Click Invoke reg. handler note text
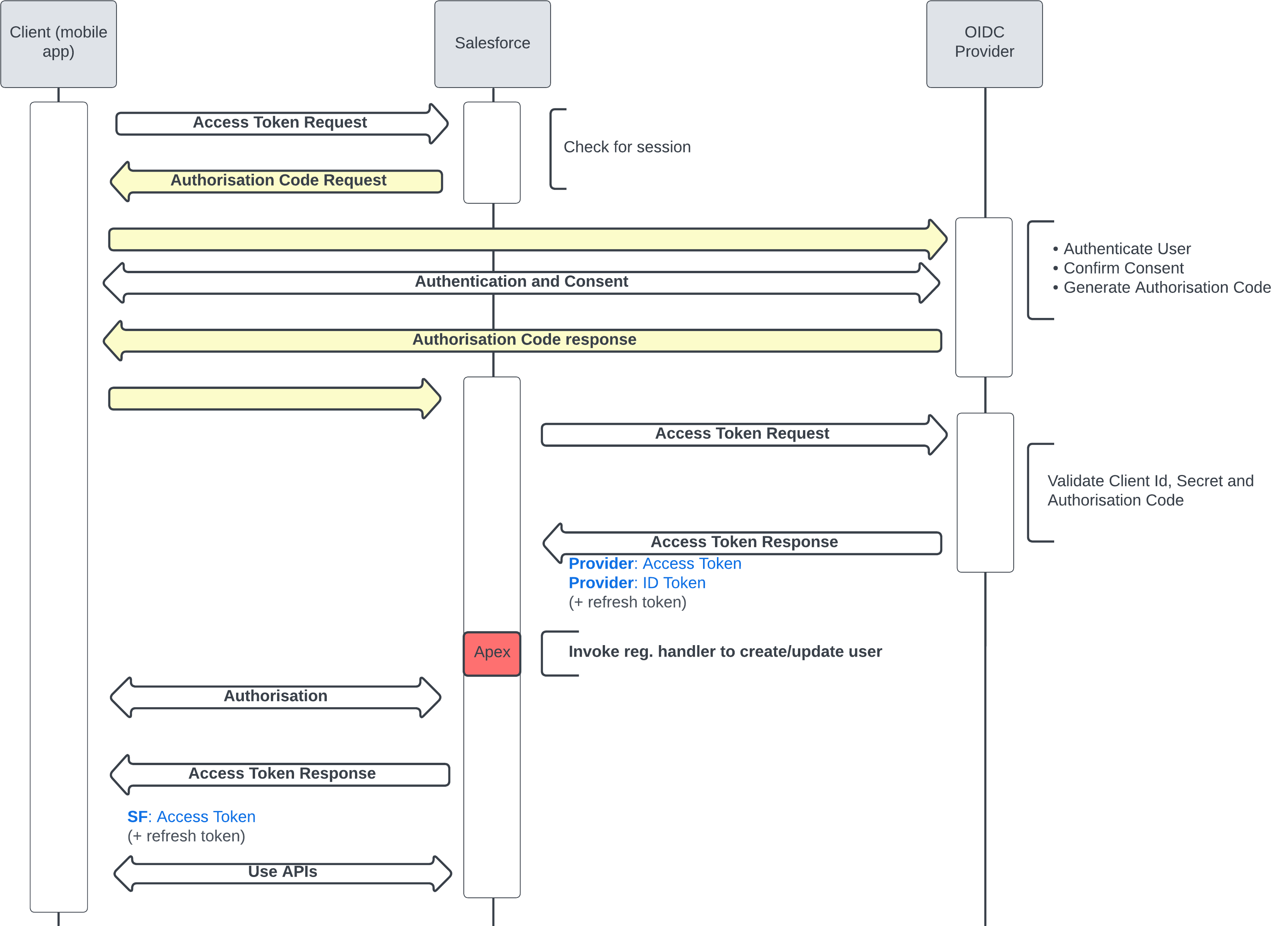1288x926 pixels. click(x=725, y=652)
